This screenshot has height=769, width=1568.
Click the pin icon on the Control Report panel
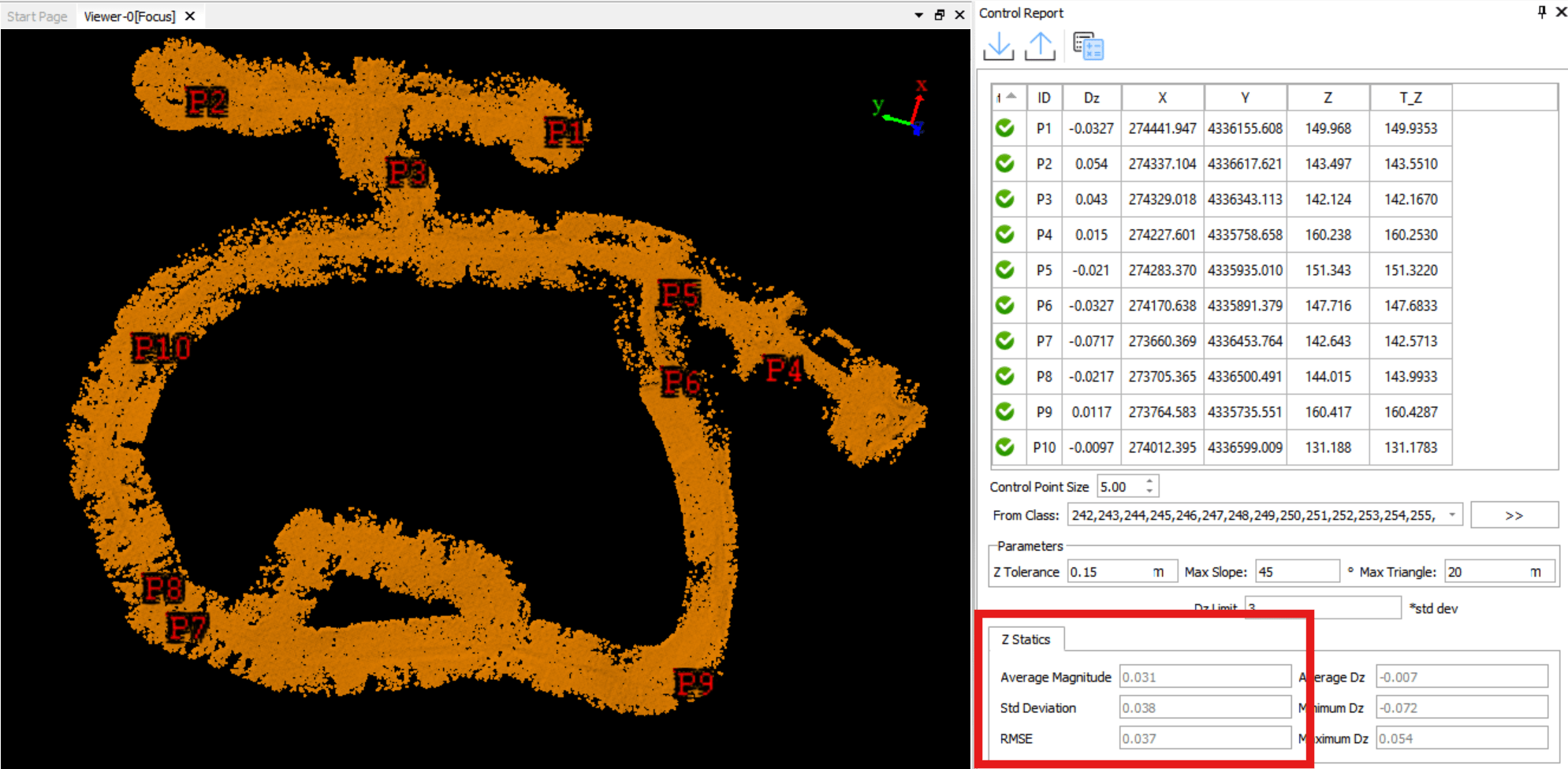click(x=1540, y=12)
